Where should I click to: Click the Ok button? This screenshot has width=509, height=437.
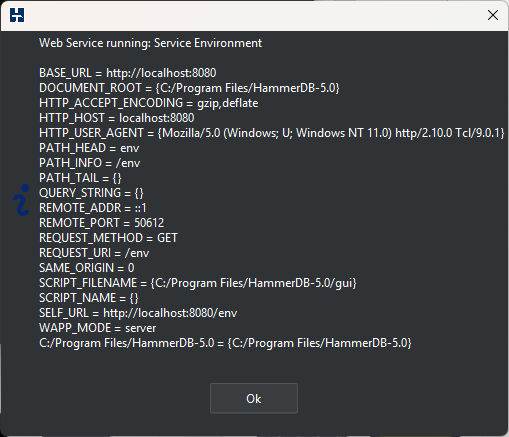click(x=254, y=398)
